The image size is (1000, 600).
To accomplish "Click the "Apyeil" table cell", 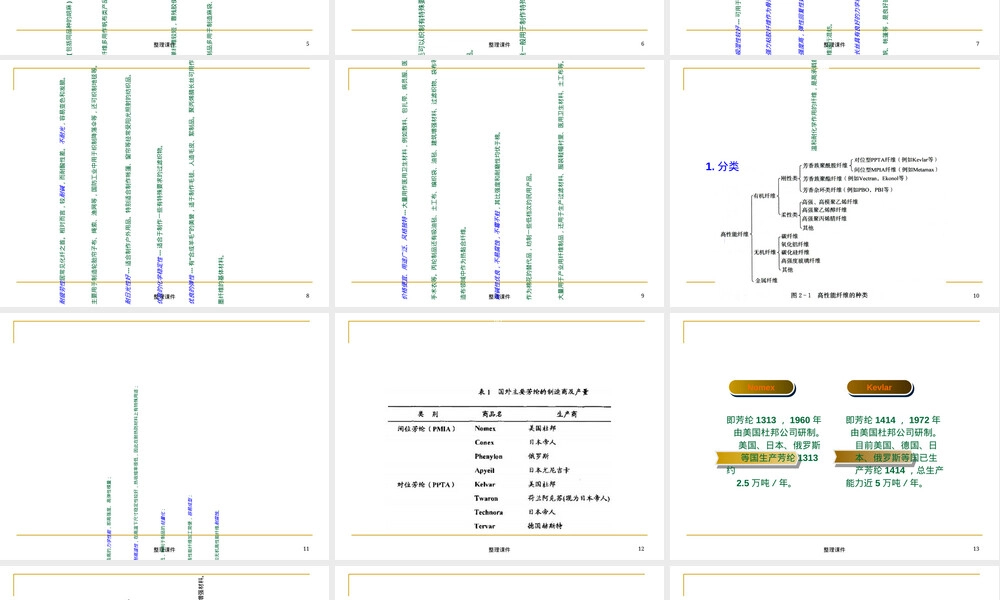I will 485,471.
